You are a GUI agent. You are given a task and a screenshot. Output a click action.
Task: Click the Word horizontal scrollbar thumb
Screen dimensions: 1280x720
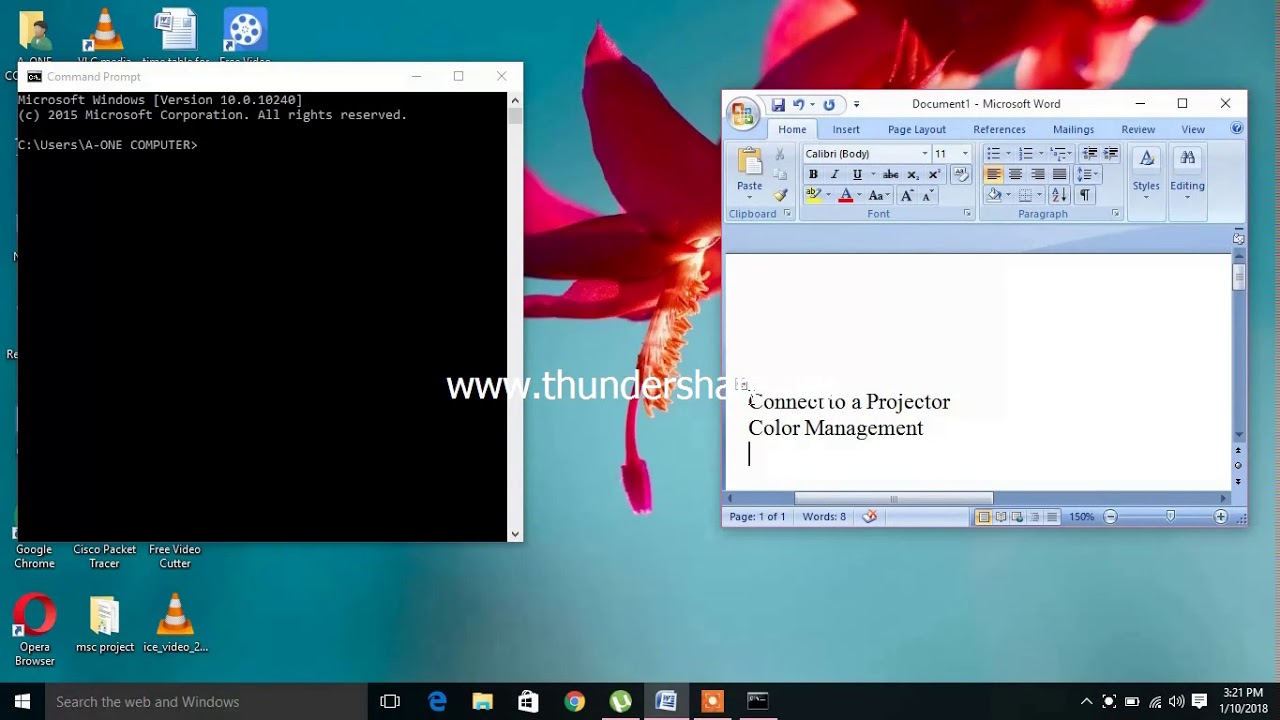[893, 498]
